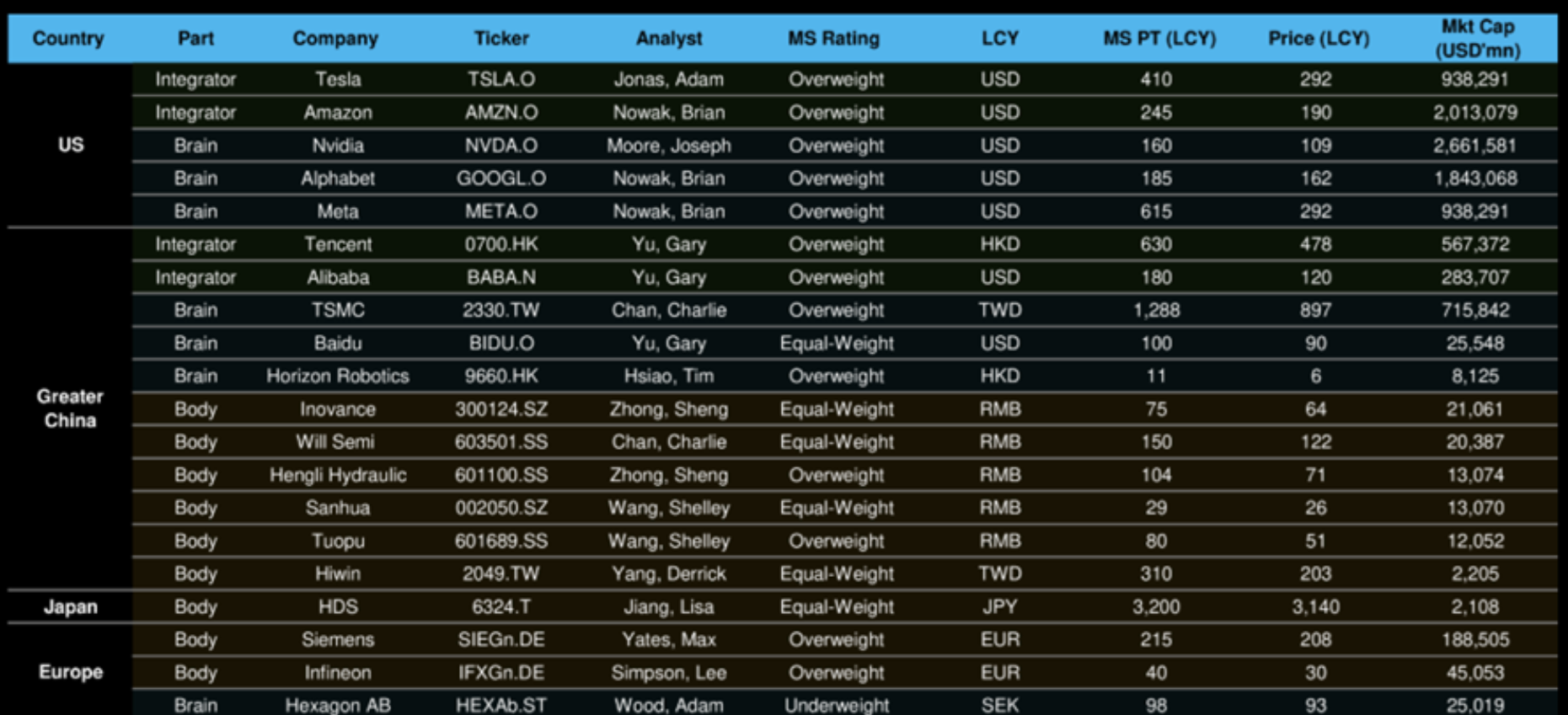Image resolution: width=1568 pixels, height=715 pixels.
Task: Click the Inovance company name
Action: coord(338,409)
